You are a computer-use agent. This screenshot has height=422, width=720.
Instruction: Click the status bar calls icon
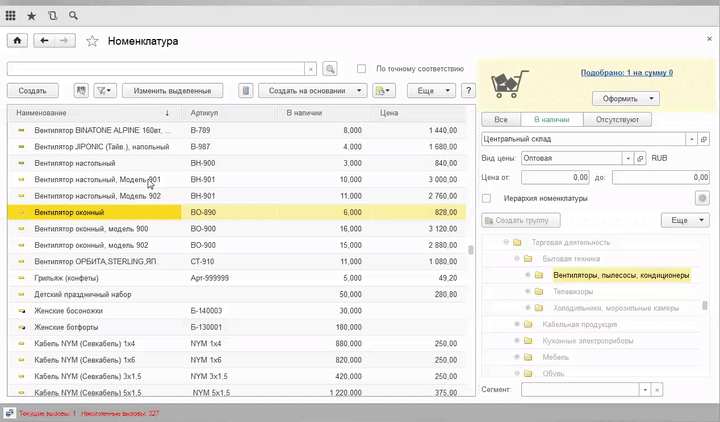(9, 413)
